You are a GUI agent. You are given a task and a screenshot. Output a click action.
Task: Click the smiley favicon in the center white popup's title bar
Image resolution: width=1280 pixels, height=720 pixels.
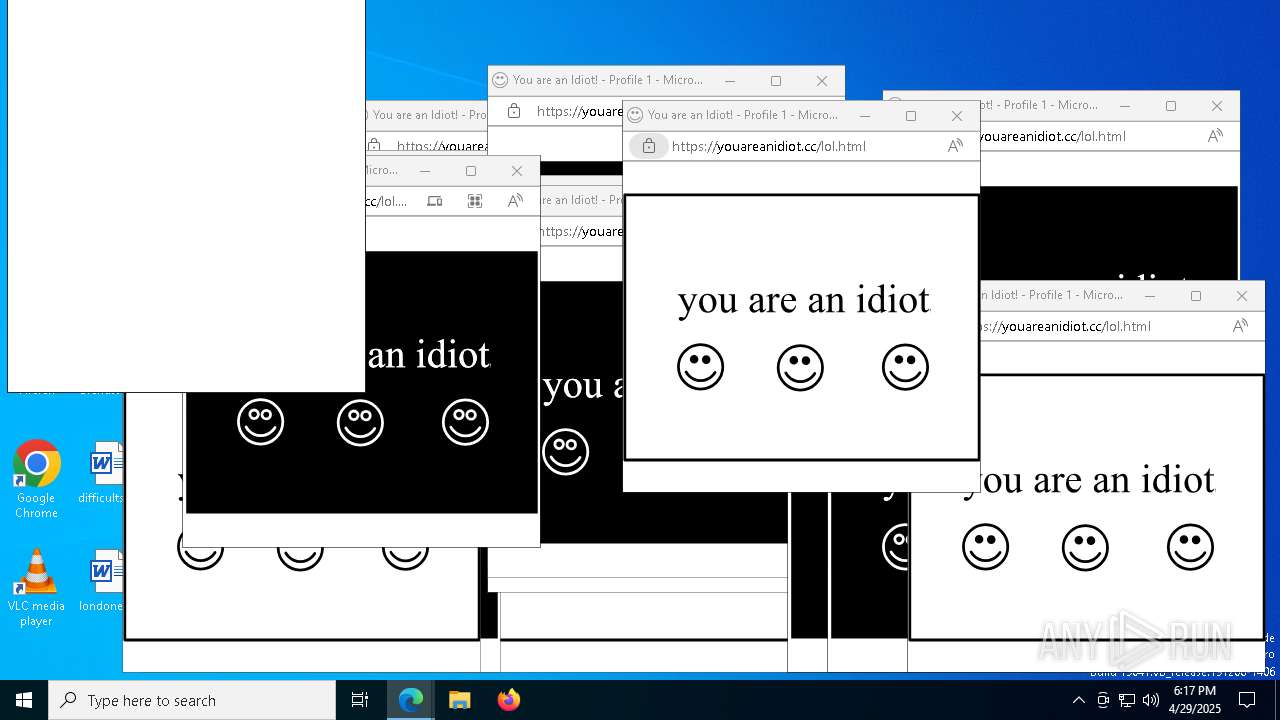(635, 115)
